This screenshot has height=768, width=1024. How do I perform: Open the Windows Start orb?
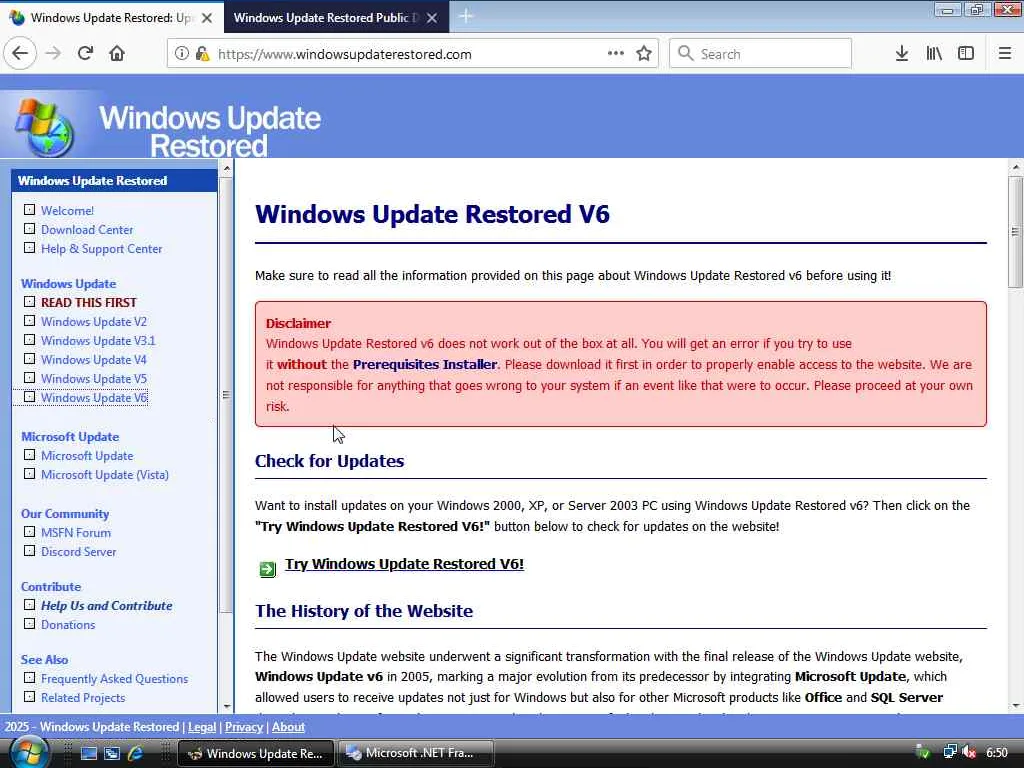point(28,752)
